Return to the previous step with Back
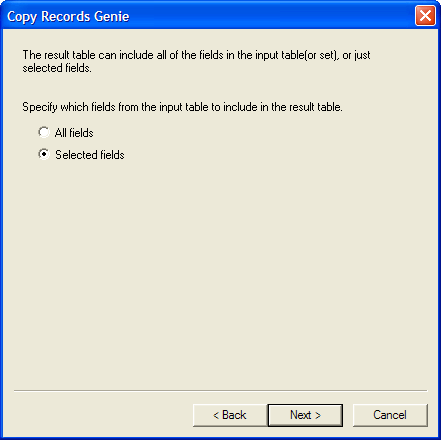This screenshot has width=441, height=440. coord(230,415)
